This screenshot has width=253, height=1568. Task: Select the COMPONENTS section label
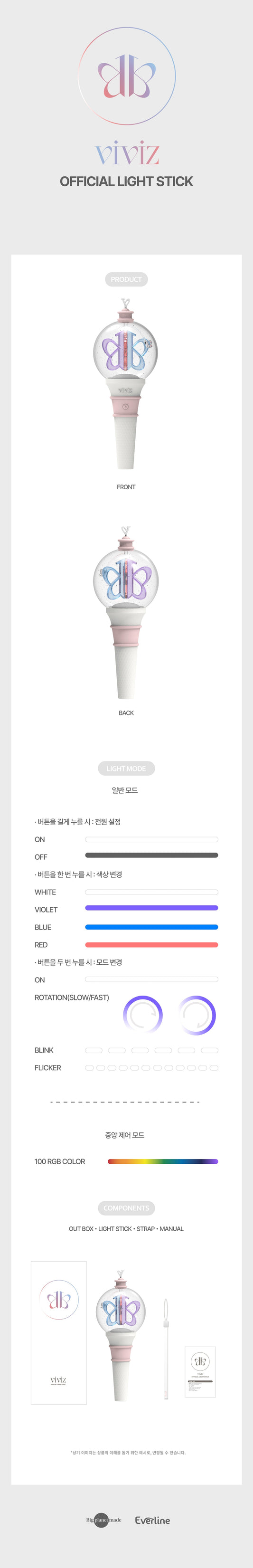pos(126,1208)
